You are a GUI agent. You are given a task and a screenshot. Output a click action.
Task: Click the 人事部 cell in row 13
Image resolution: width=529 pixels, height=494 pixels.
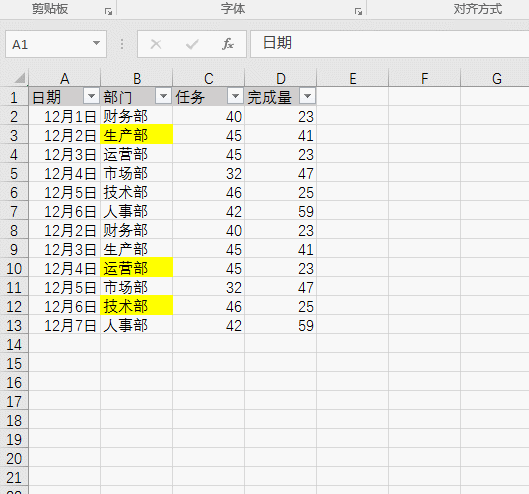[x=137, y=325]
